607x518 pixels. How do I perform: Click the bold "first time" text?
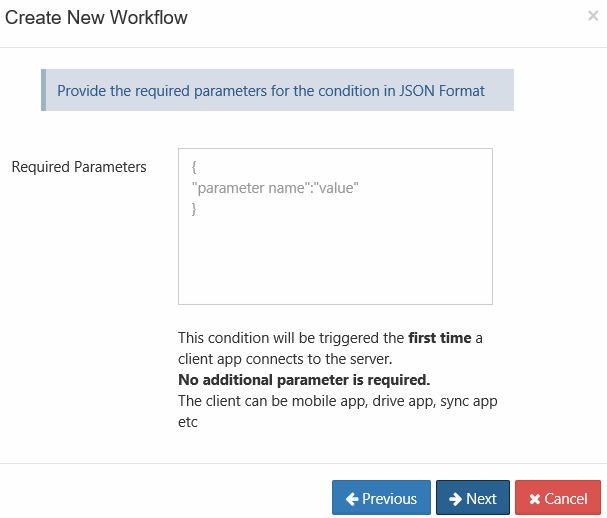coord(439,338)
